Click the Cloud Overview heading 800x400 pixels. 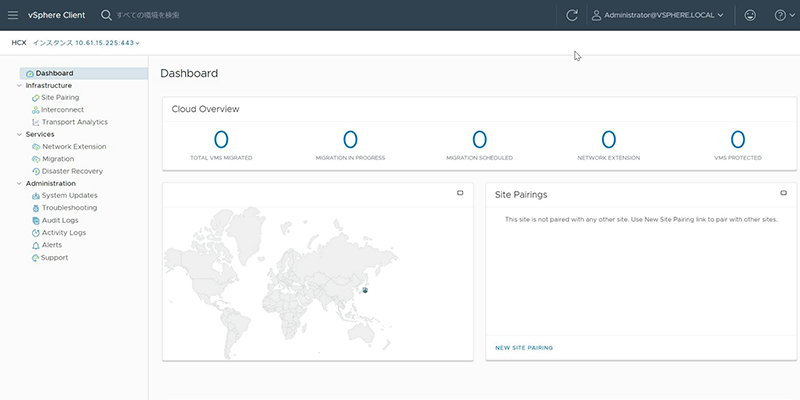click(x=205, y=109)
